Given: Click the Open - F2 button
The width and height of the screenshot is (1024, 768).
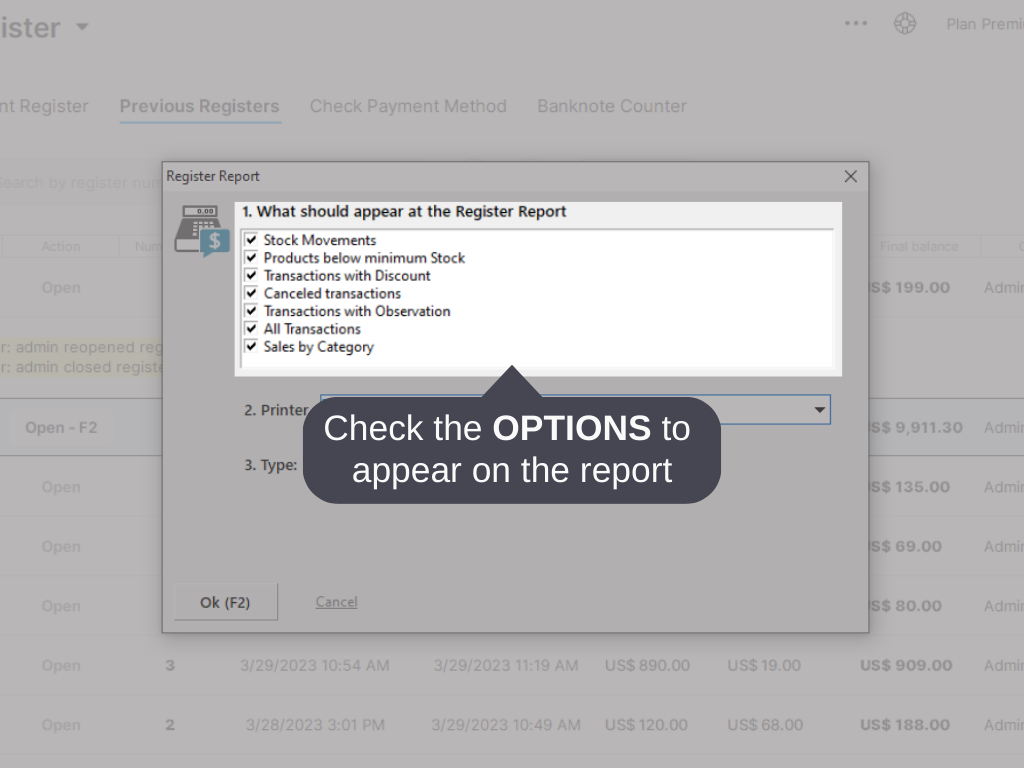Looking at the screenshot, I should point(61,428).
